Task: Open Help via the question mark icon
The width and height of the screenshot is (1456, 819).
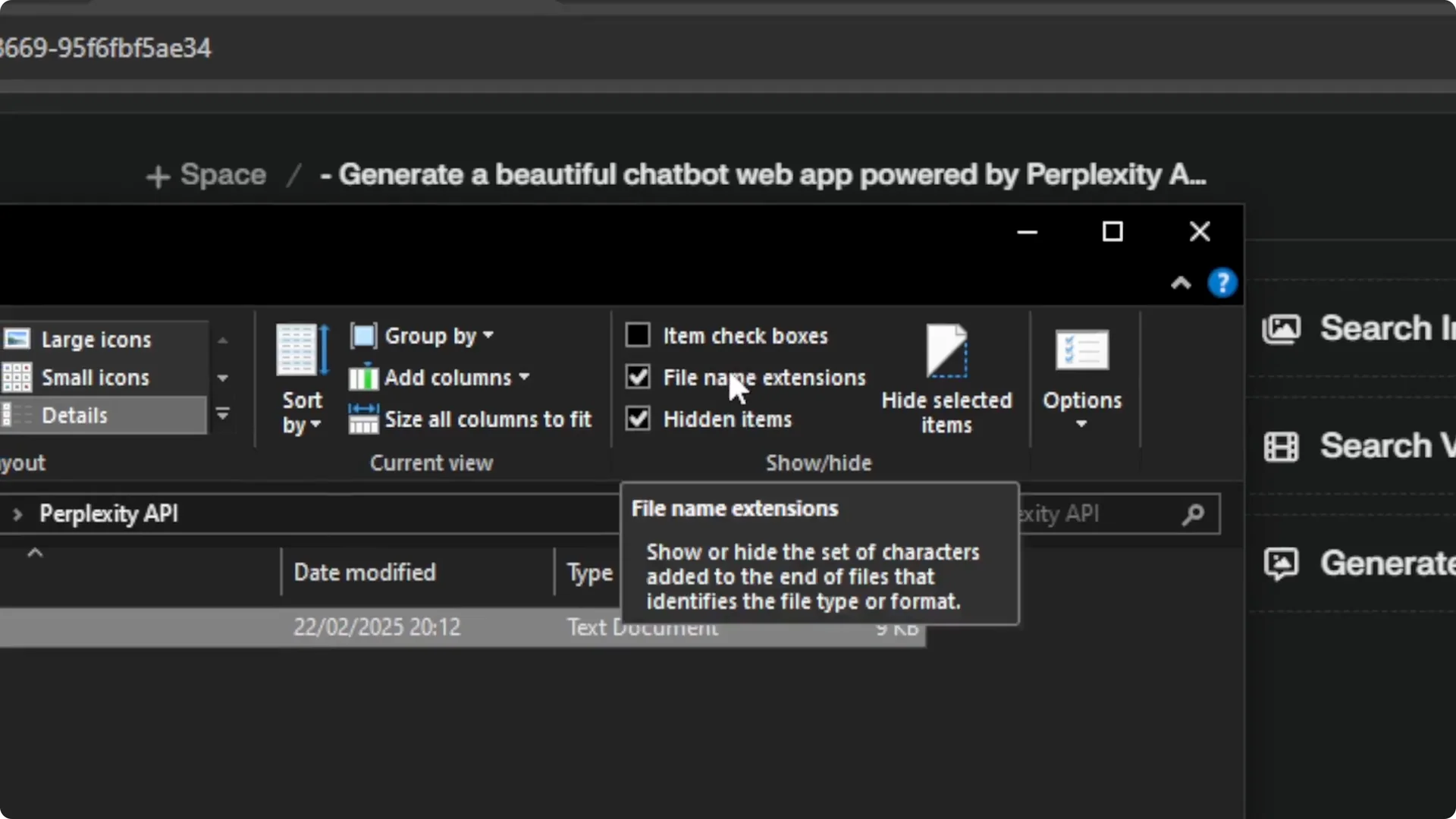Action: pos(1222,283)
